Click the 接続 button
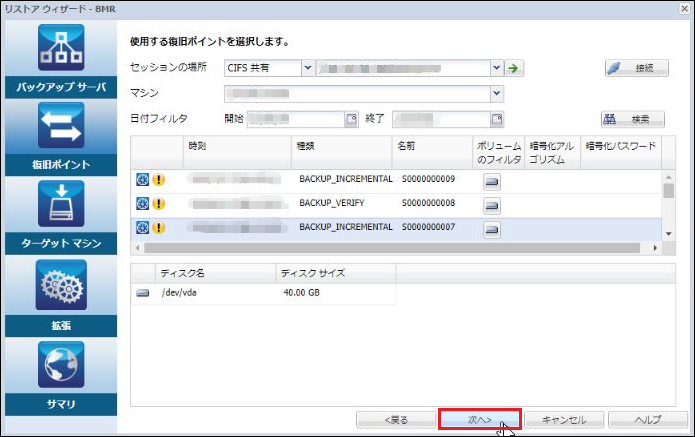This screenshot has height=437, width=695. pyautogui.click(x=637, y=68)
